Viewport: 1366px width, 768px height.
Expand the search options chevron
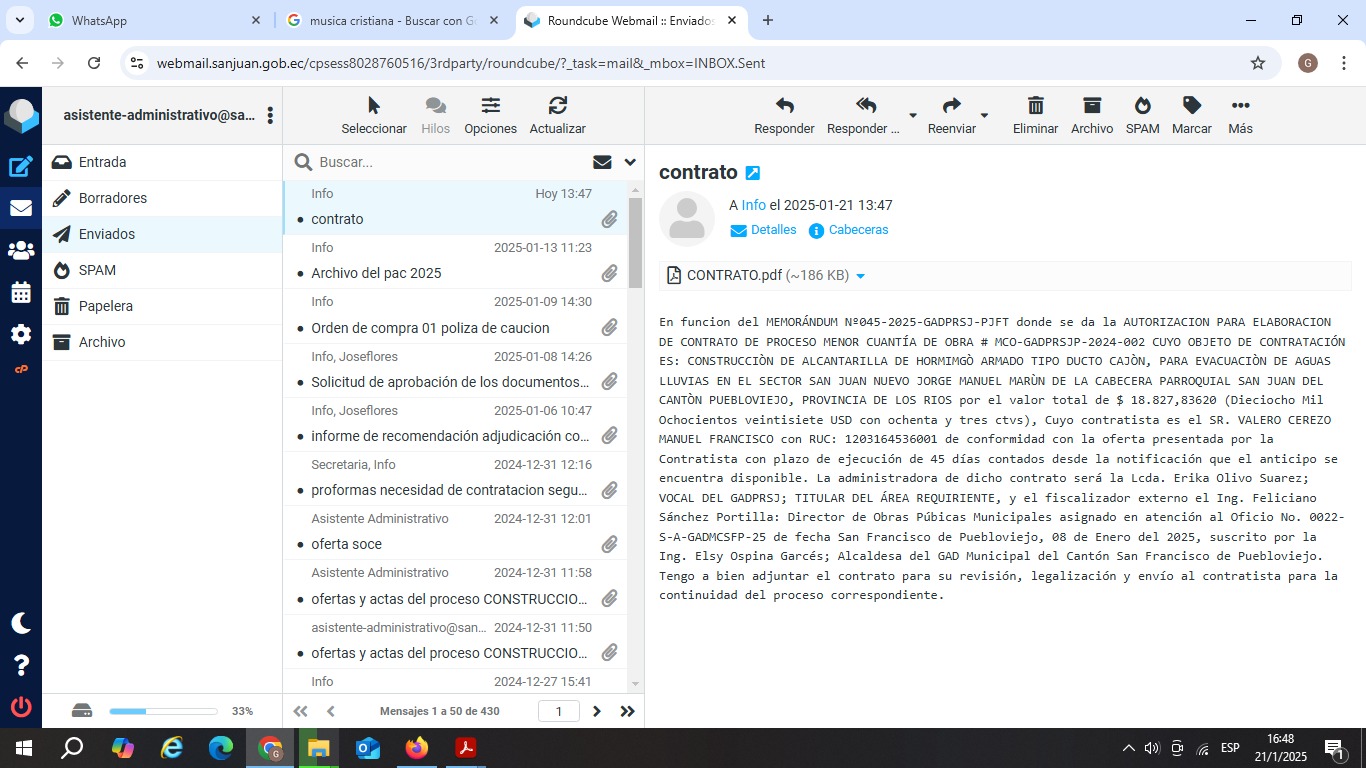[630, 162]
